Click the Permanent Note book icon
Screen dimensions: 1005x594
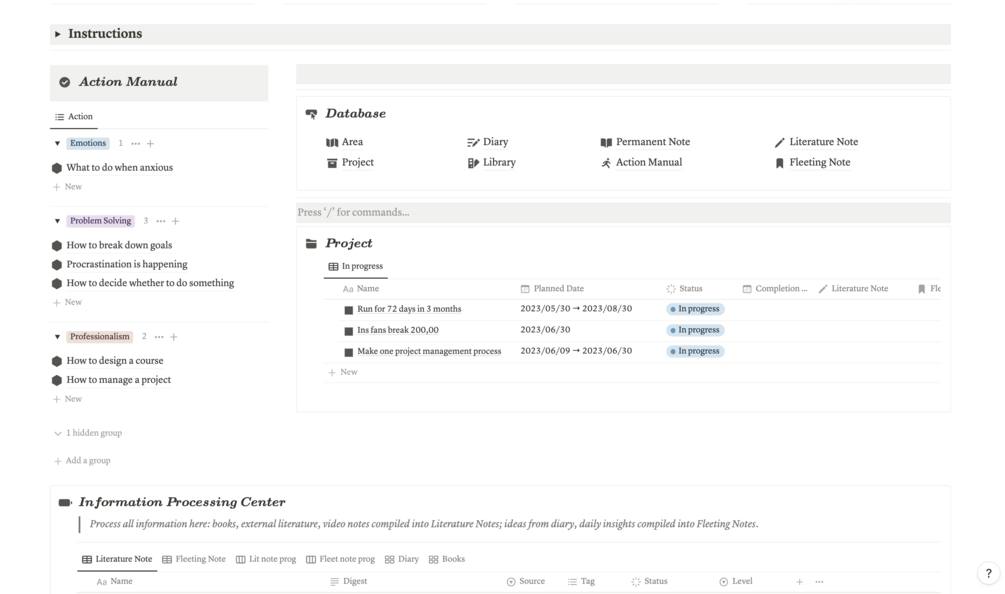[606, 143]
